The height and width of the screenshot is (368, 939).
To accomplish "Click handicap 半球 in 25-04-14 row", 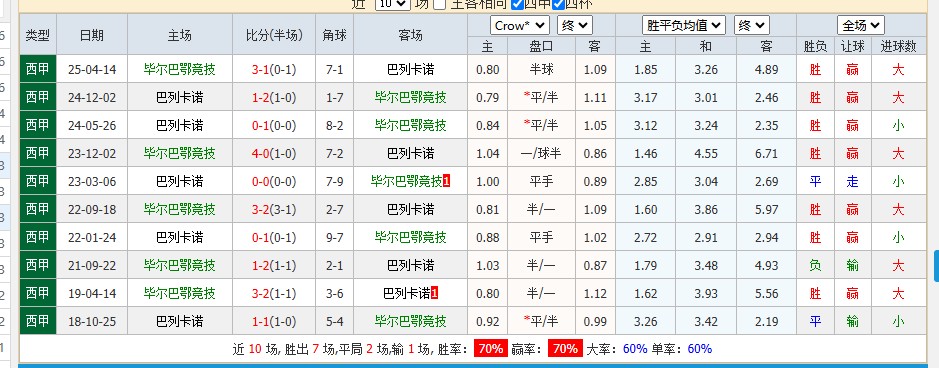I will pos(541,69).
